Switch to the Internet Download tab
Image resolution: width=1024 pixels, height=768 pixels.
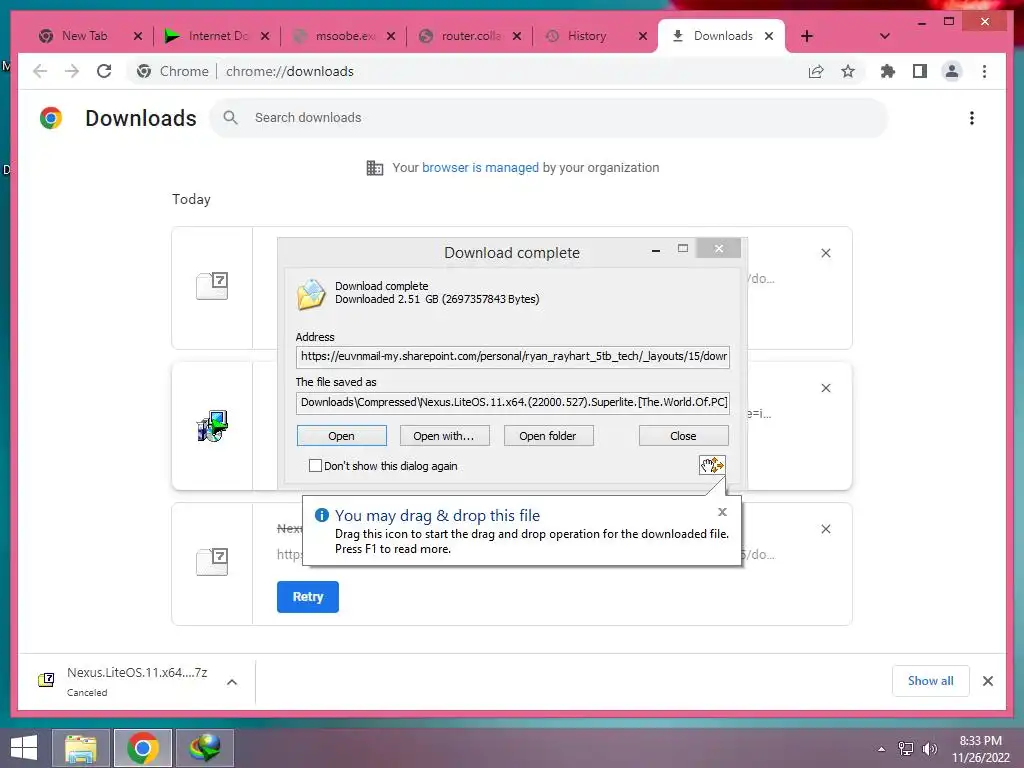[x=219, y=36]
